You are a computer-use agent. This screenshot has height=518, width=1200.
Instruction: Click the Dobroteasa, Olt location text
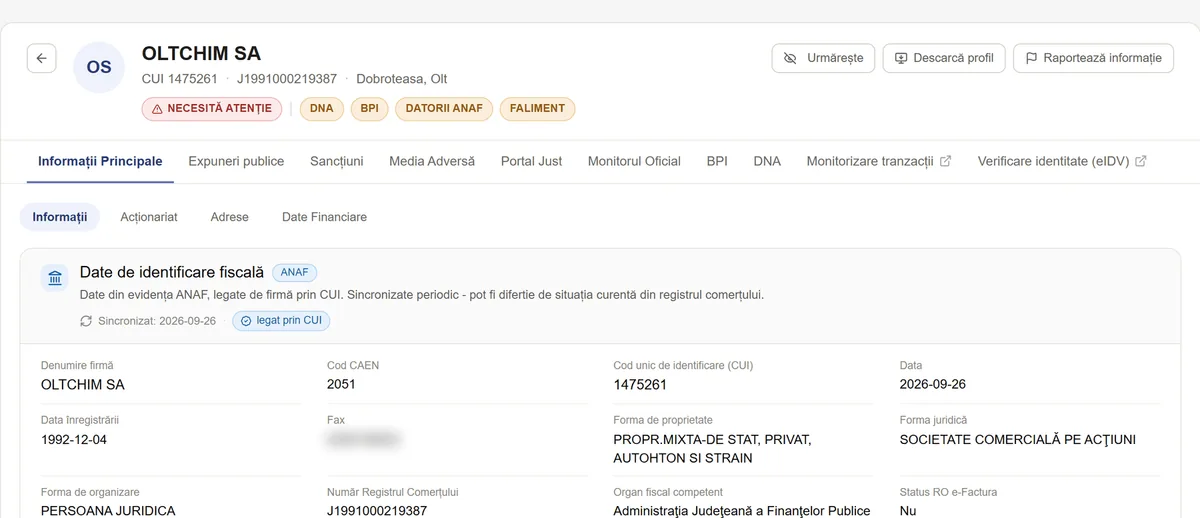coord(402,79)
